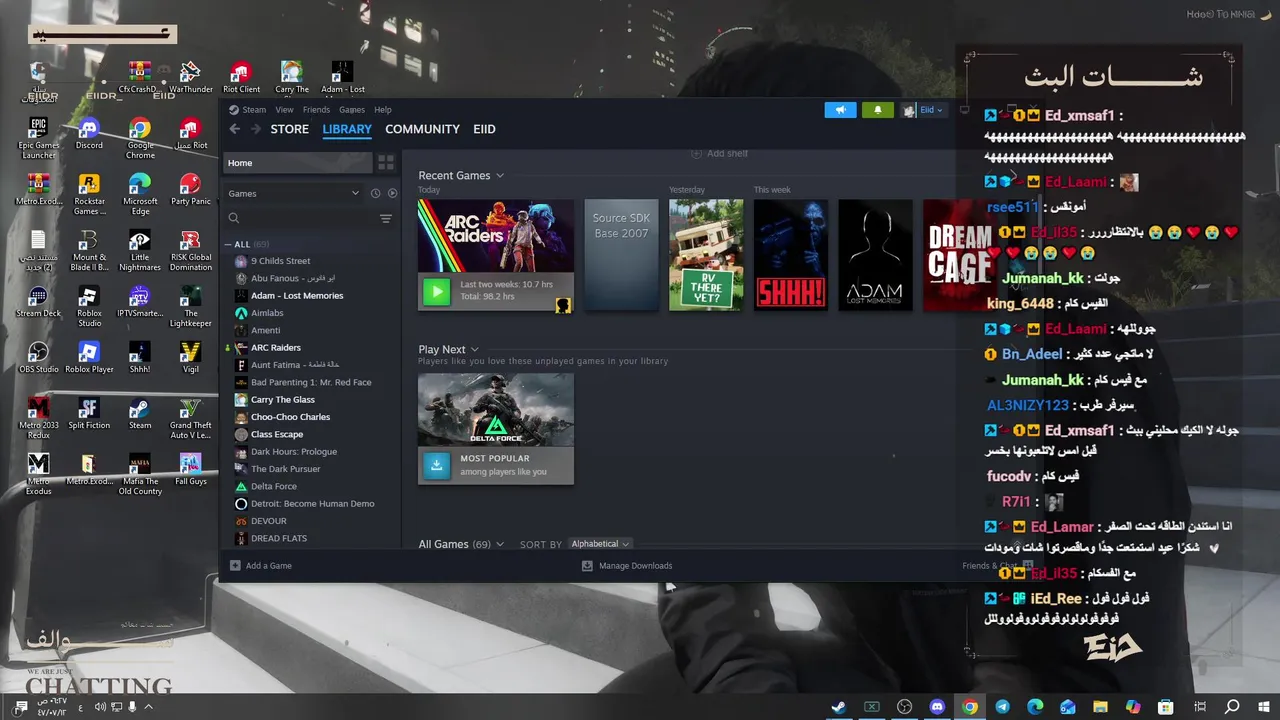Viewport: 1280px width, 720px height.
Task: Open the Adam Lost Memories game tile
Action: [876, 255]
